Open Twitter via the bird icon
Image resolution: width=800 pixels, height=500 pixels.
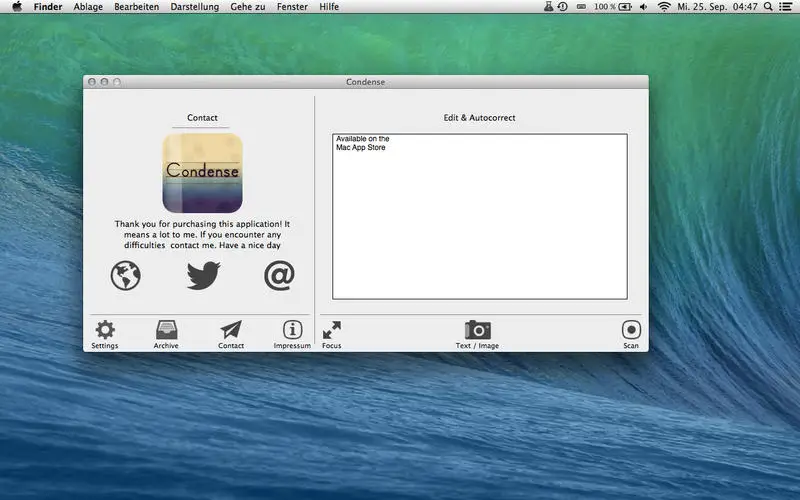pyautogui.click(x=203, y=276)
